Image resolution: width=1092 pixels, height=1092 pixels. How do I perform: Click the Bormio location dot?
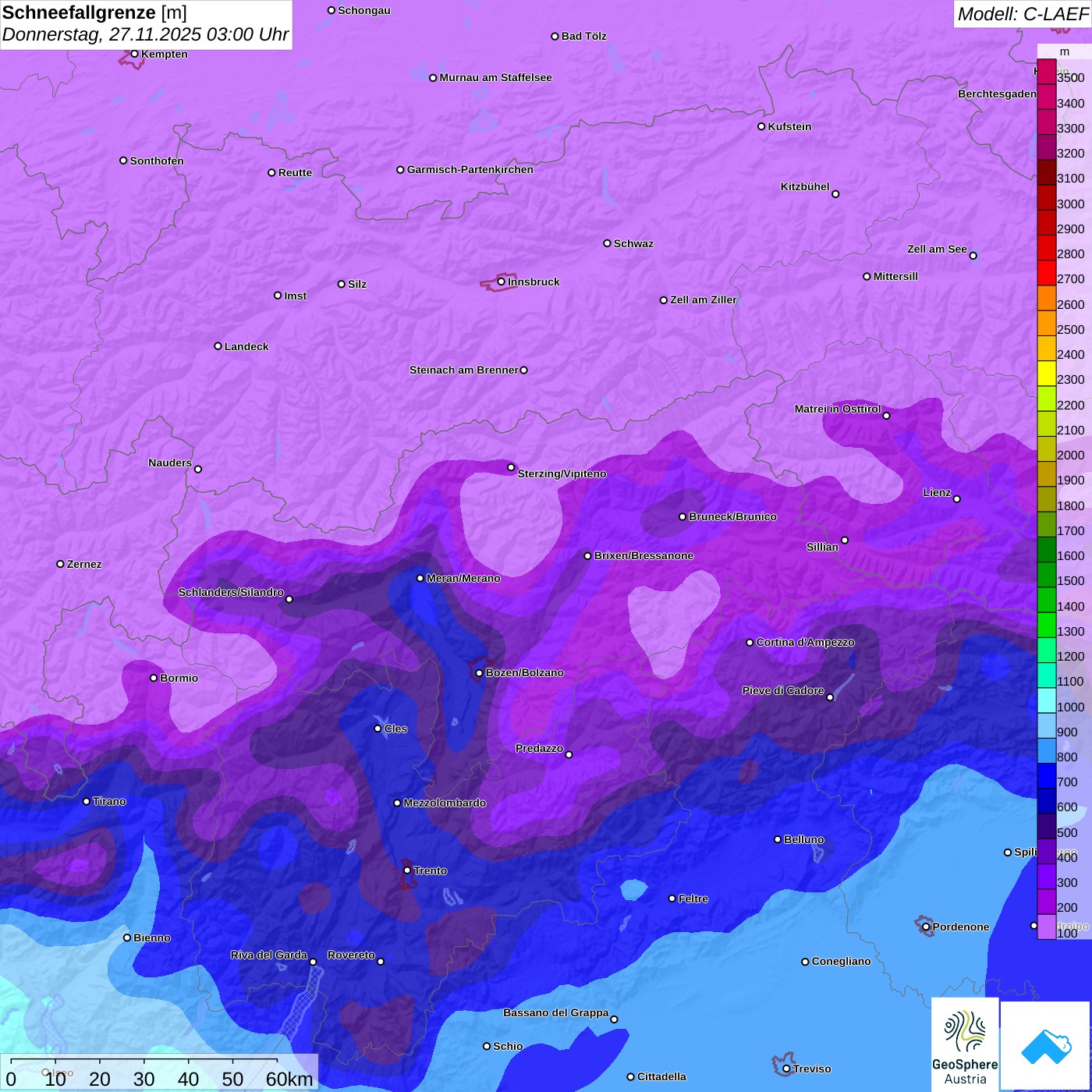pyautogui.click(x=154, y=678)
